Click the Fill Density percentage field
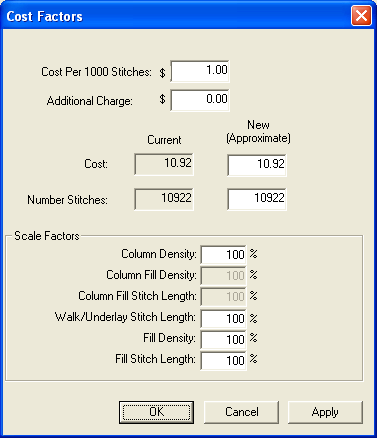This screenshot has width=382, height=442. tap(223, 340)
